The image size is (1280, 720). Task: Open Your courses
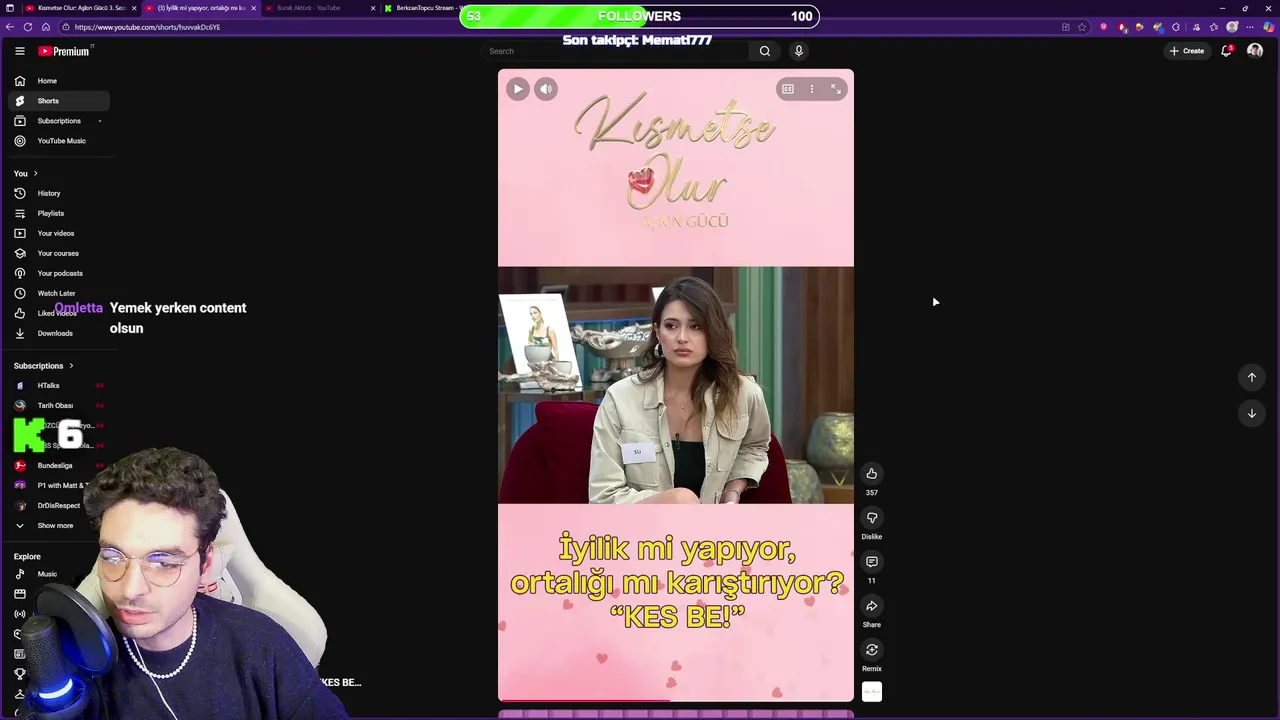pos(59,253)
